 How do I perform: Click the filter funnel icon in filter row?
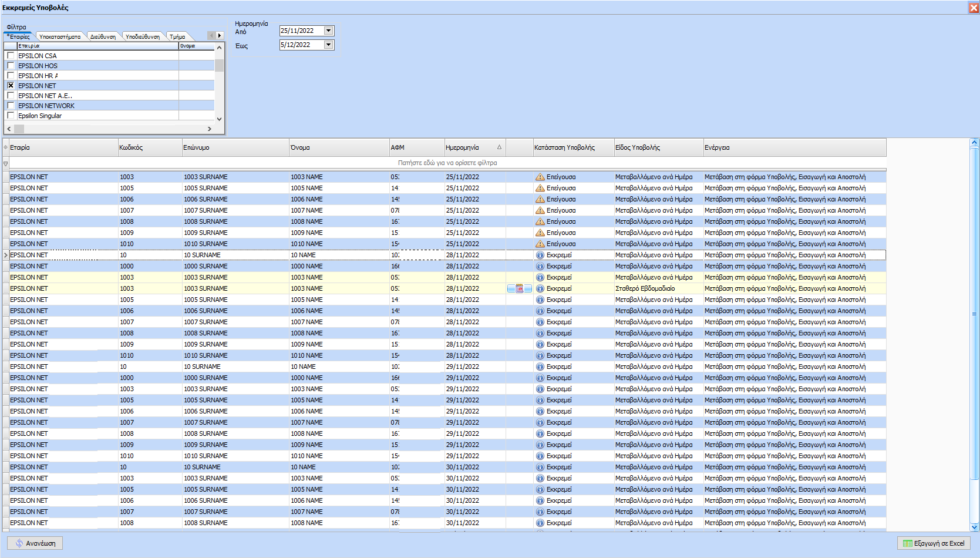click(x=5, y=161)
